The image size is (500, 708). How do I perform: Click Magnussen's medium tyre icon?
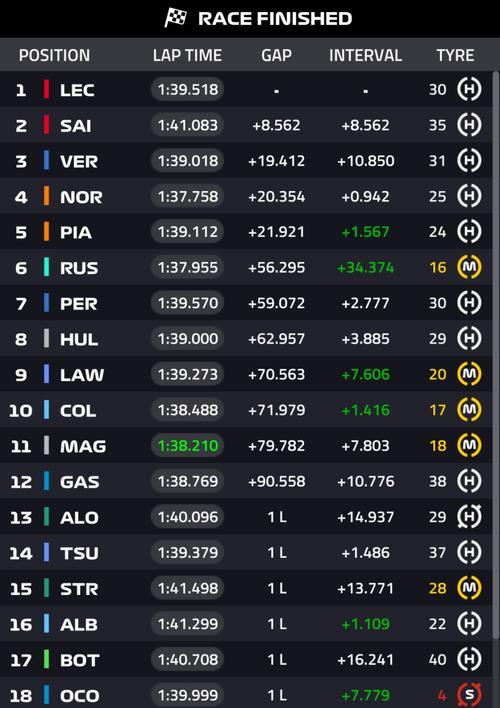click(x=469, y=446)
